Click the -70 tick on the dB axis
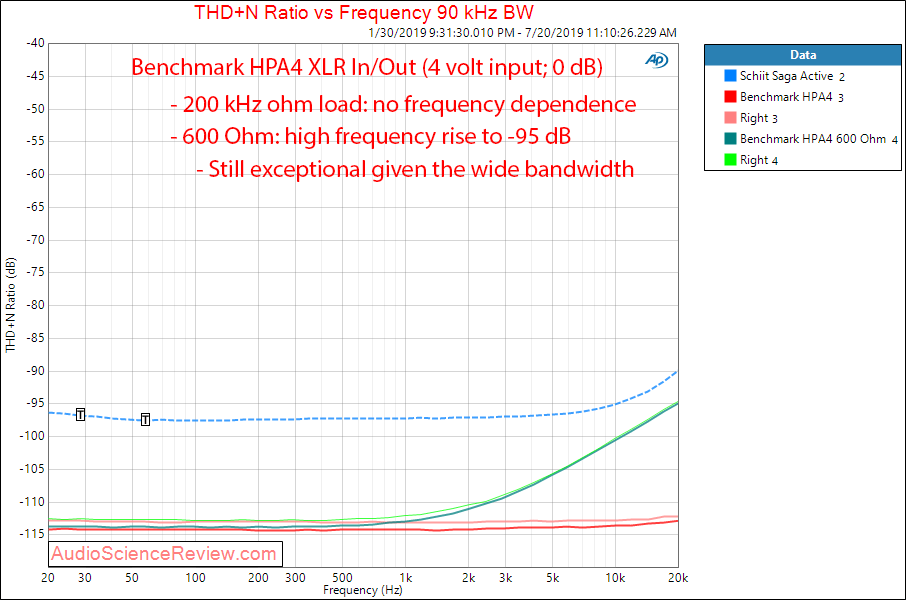Screen dimensions: 906x600 35,239
